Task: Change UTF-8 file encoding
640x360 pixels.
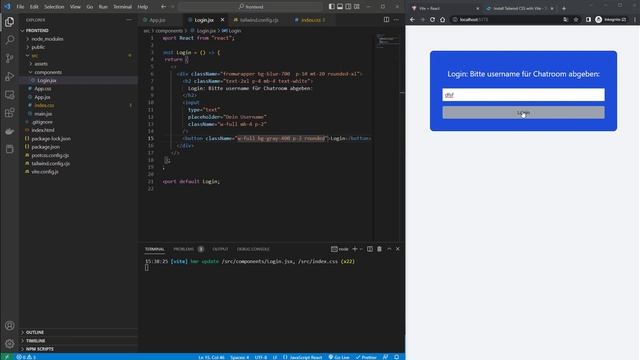Action: click(x=261, y=357)
